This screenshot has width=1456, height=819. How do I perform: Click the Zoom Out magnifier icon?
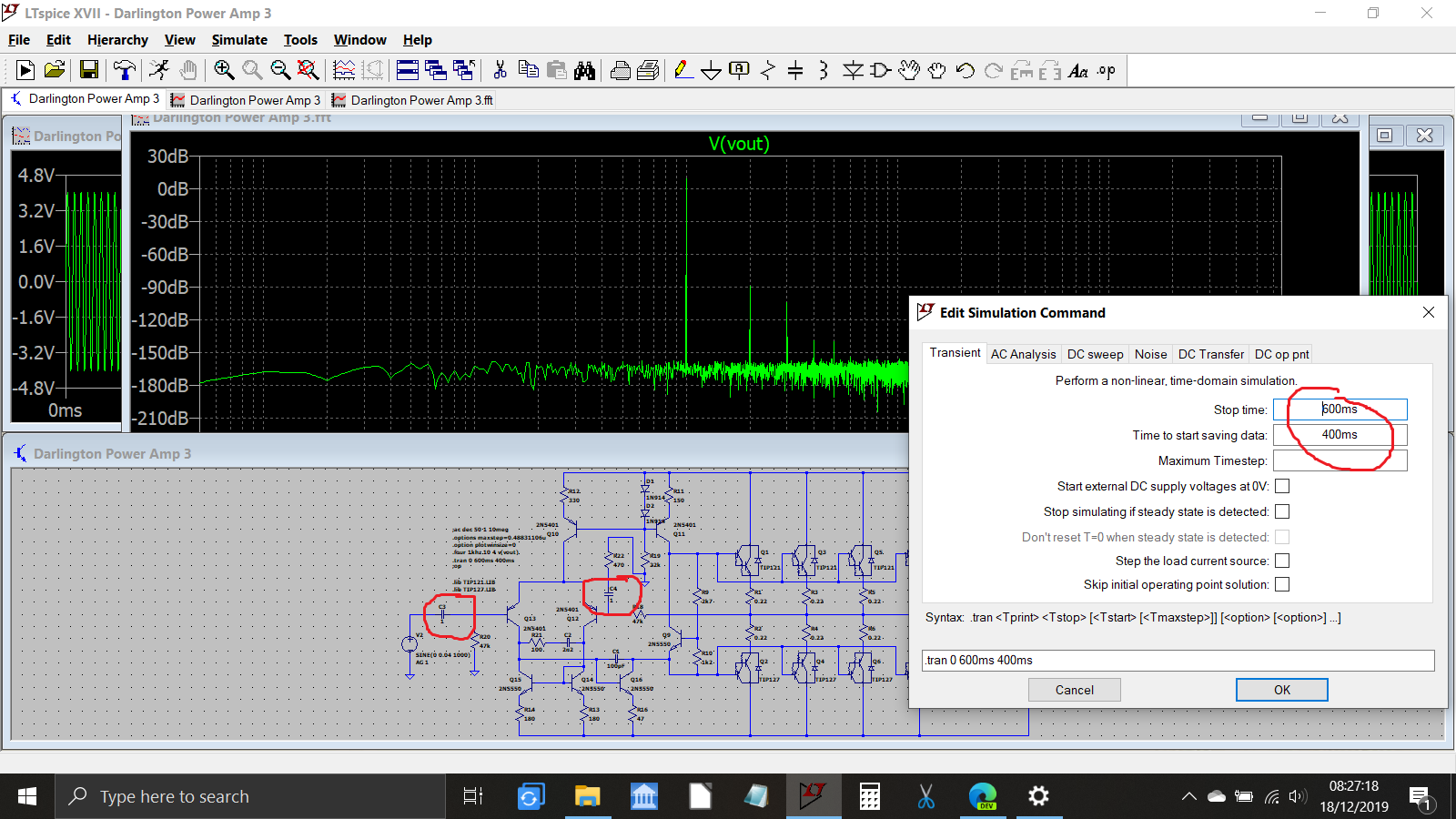(280, 70)
